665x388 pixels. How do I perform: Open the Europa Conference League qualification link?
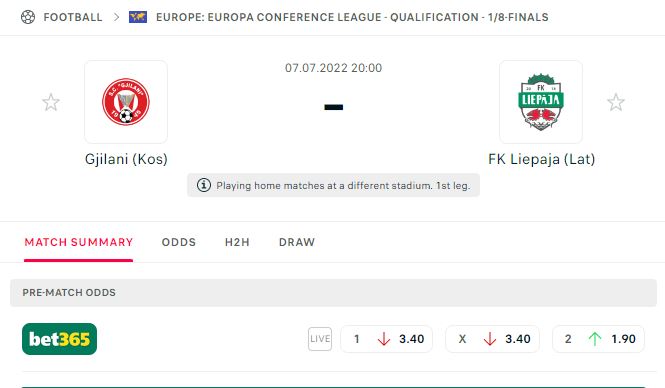[352, 17]
